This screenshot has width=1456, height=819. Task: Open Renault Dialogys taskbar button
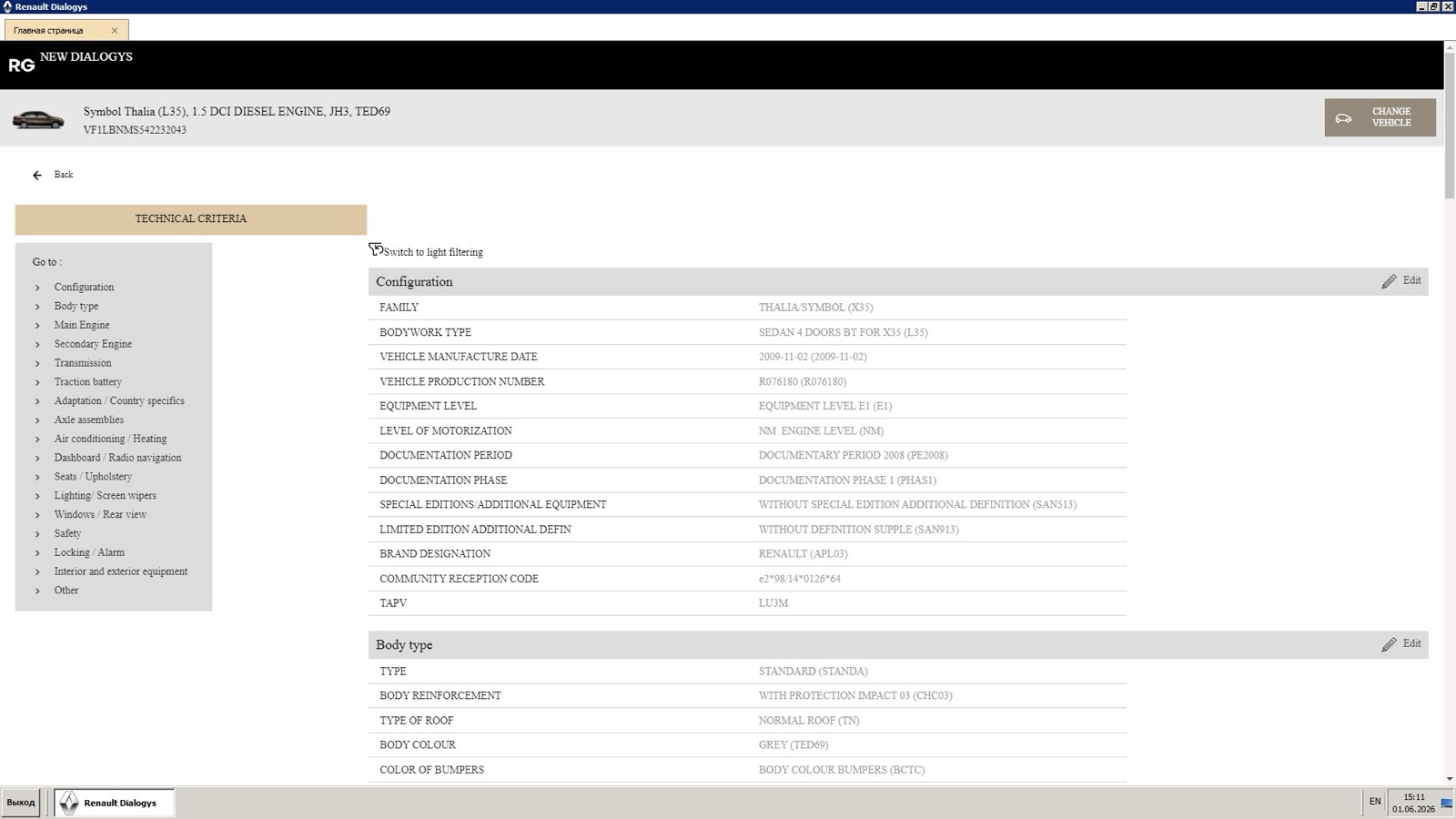click(x=114, y=803)
